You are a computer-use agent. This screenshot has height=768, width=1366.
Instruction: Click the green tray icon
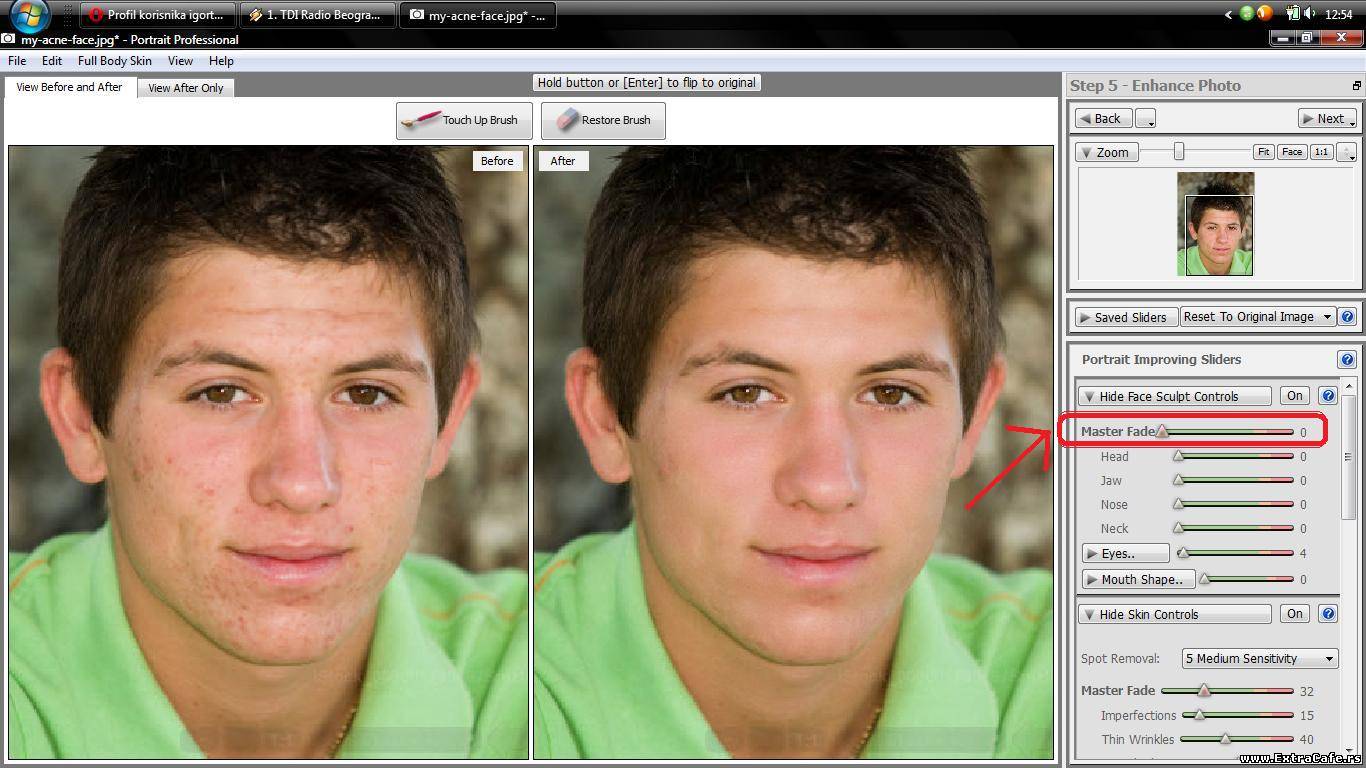1247,14
